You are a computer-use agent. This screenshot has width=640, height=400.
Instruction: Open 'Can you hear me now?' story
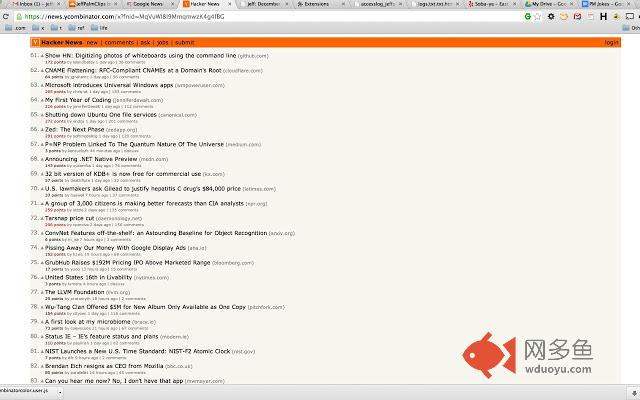pyautogui.click(x=114, y=381)
